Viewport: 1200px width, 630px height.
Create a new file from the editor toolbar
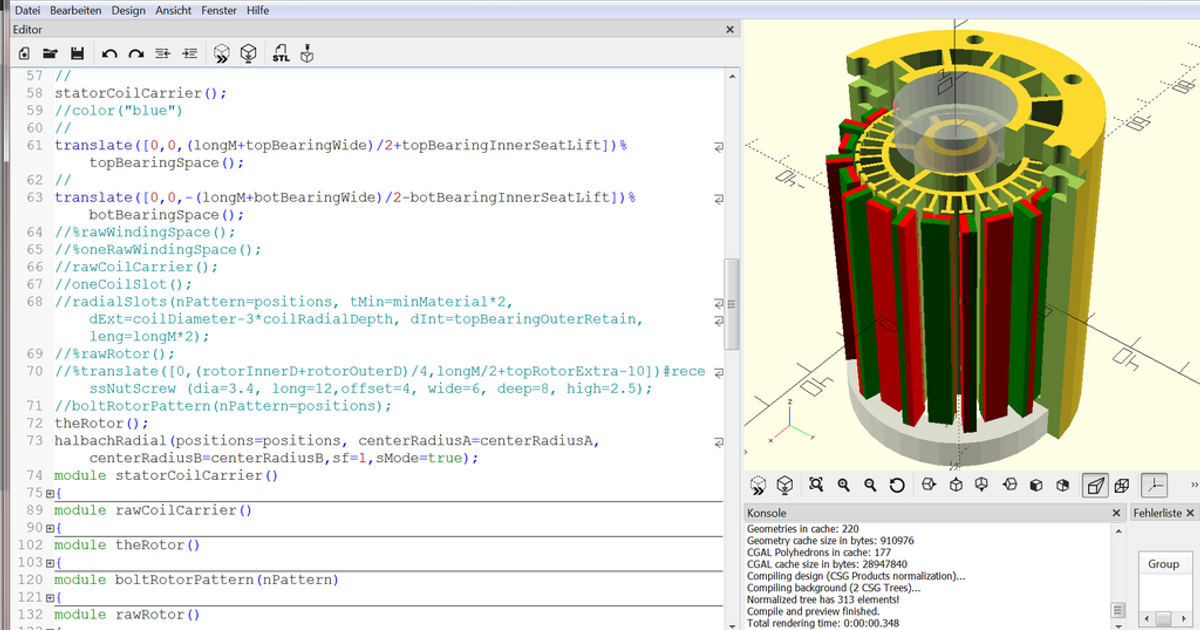pos(24,54)
